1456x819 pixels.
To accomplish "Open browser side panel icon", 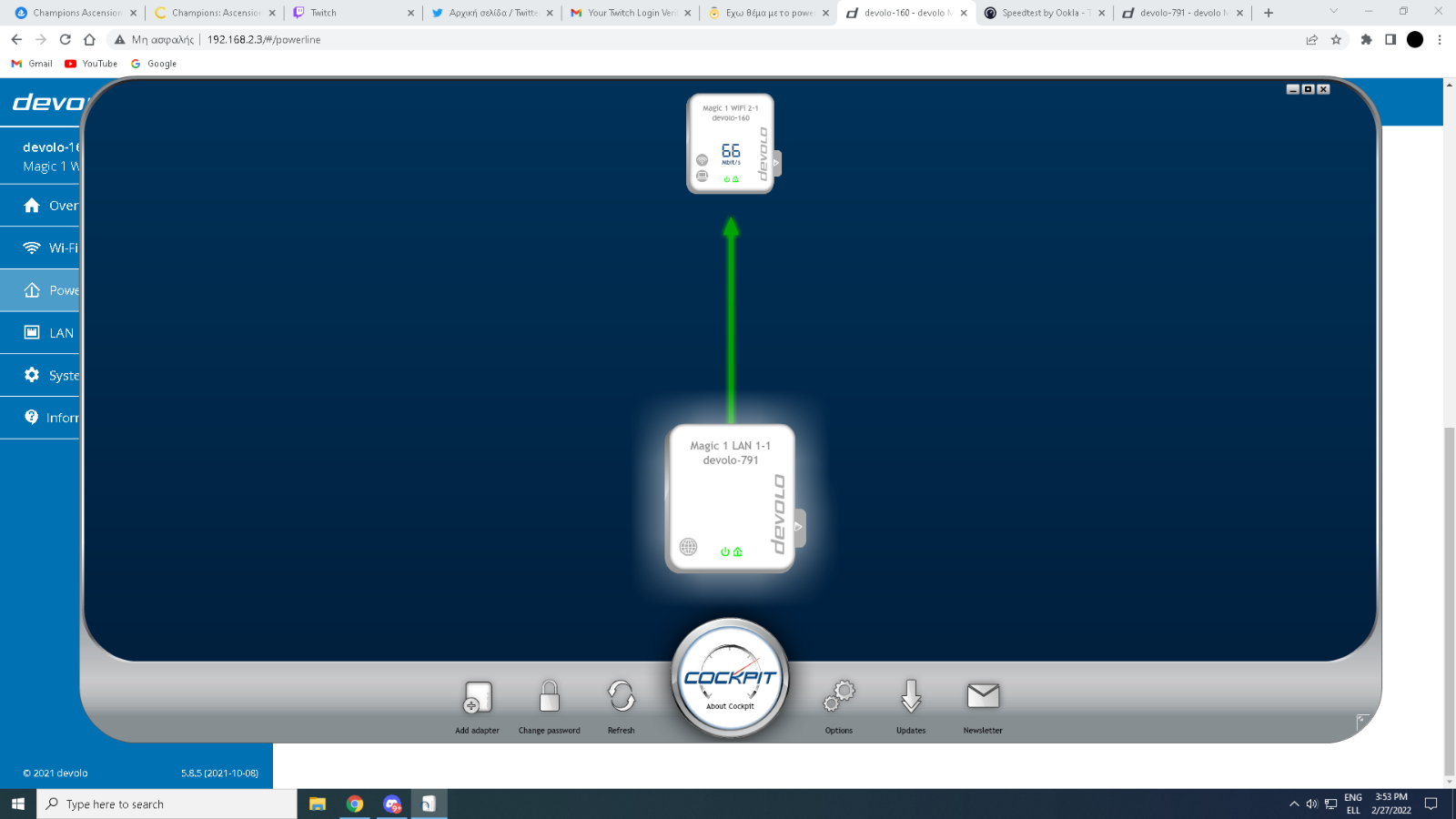I will pyautogui.click(x=1390, y=39).
